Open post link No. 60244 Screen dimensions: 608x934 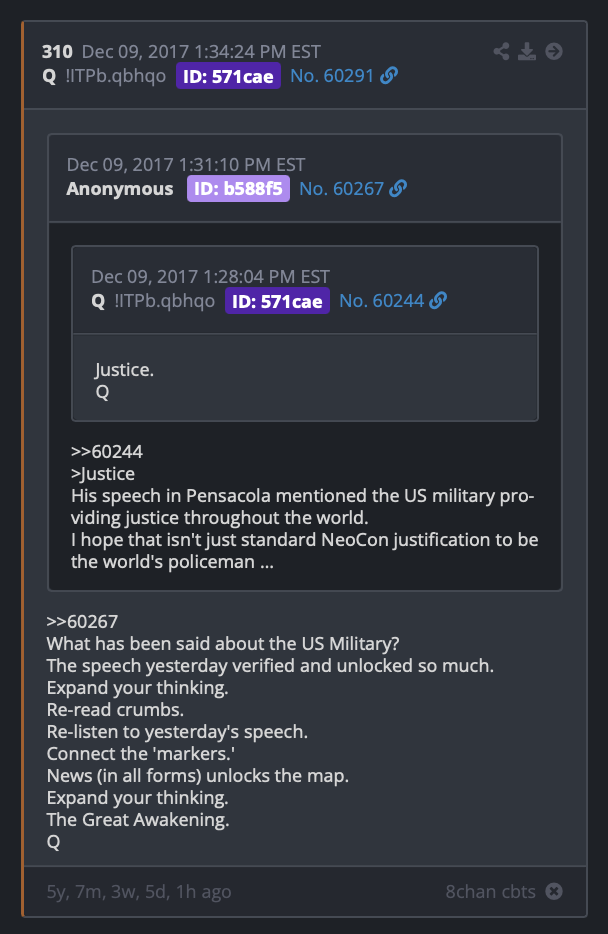381,300
